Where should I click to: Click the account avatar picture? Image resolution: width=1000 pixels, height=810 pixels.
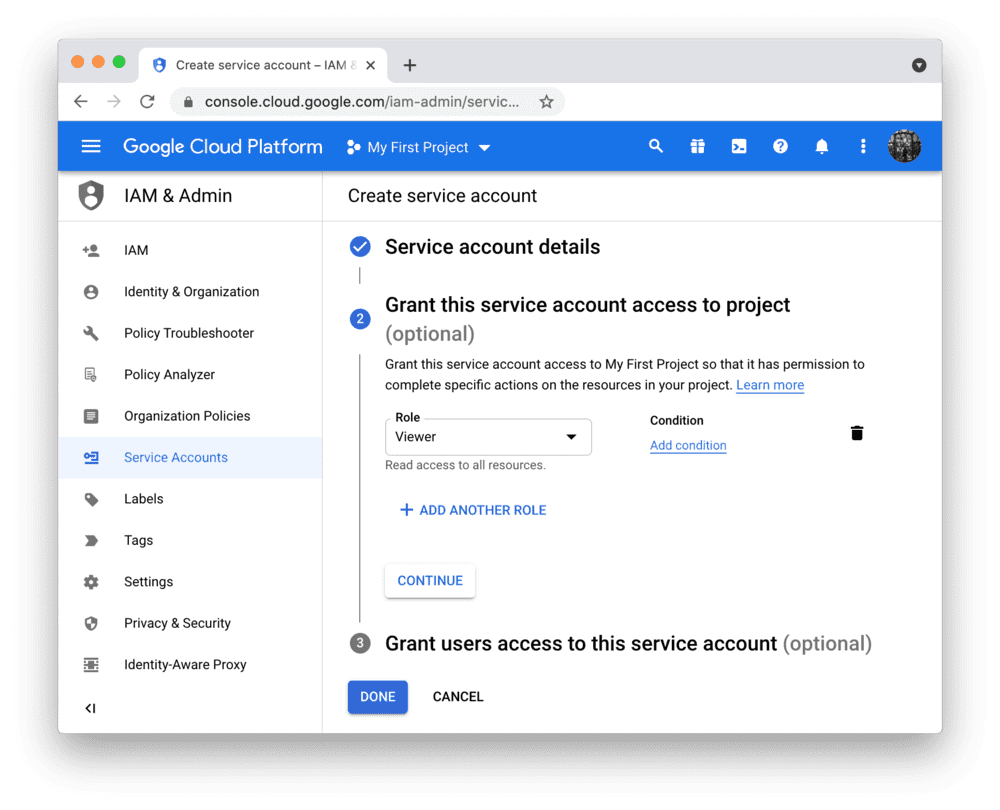tap(904, 146)
